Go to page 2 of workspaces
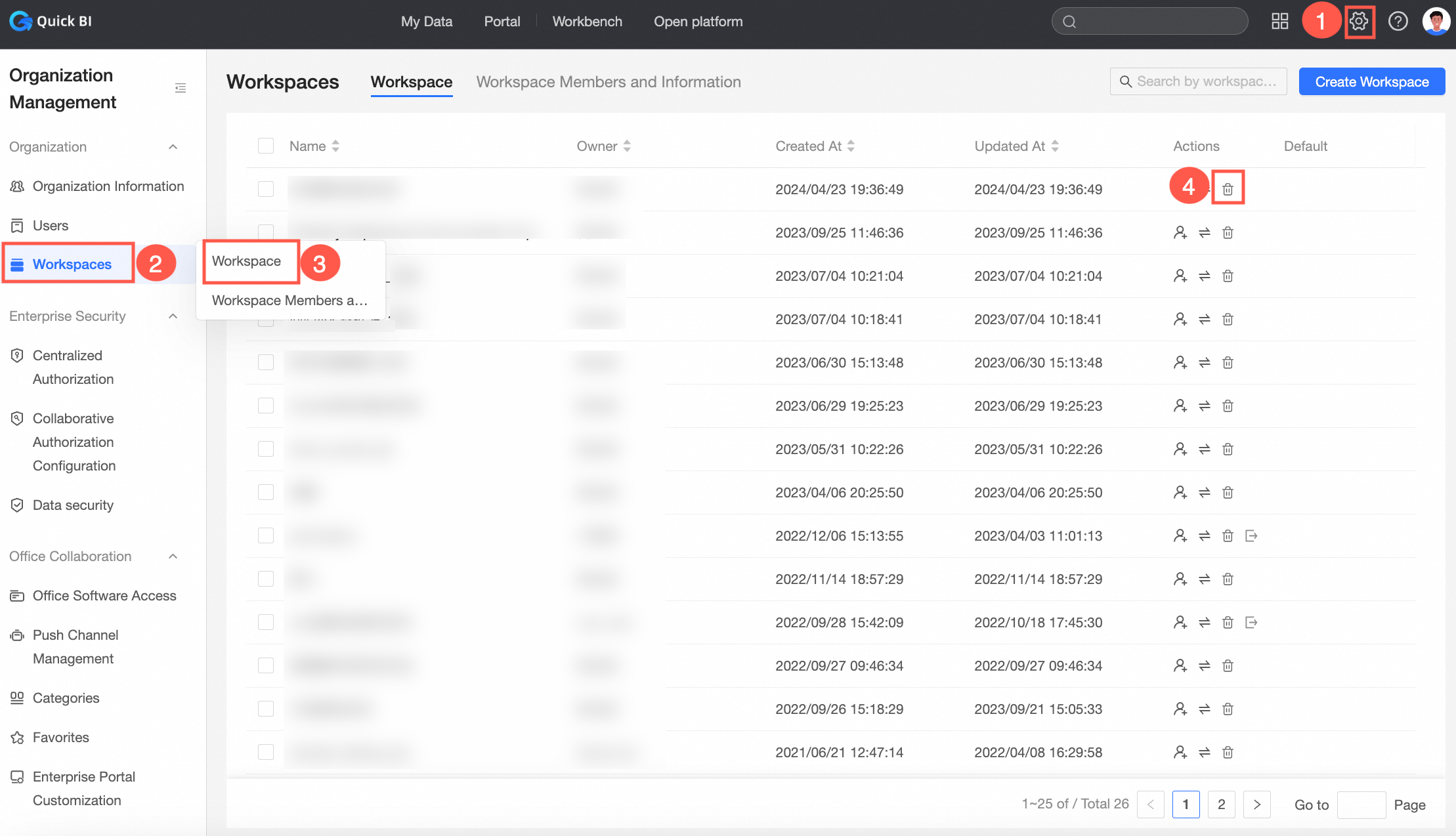 coord(1221,805)
